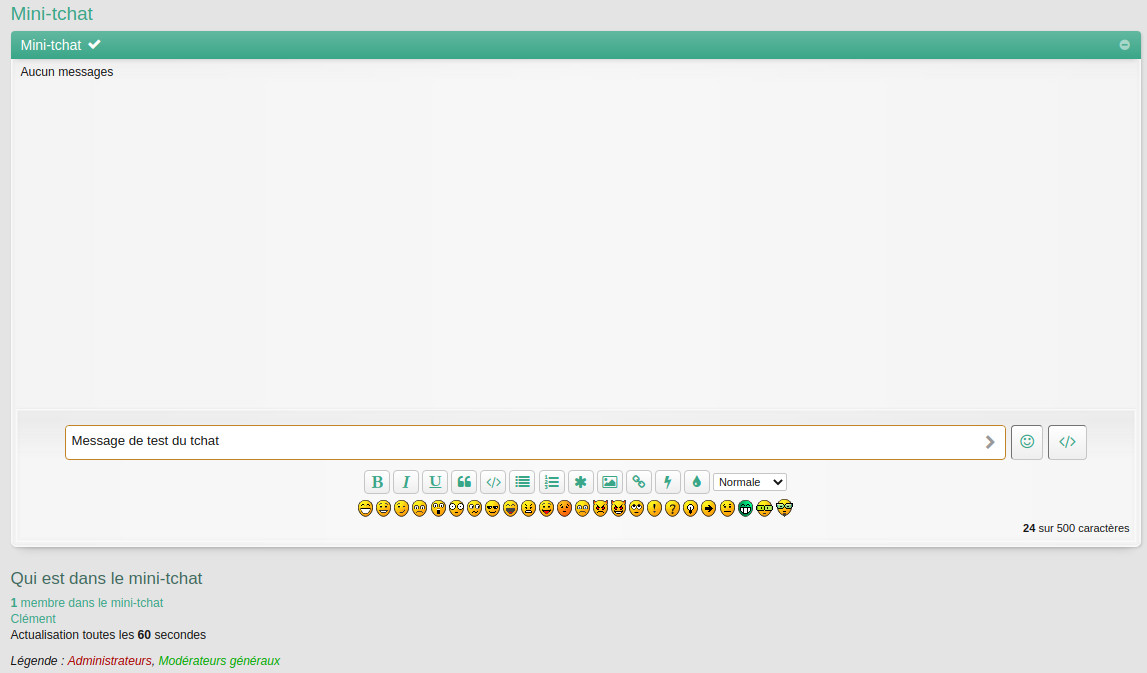Toggle bold text formatting
This screenshot has height=673, width=1147.
pos(377,482)
